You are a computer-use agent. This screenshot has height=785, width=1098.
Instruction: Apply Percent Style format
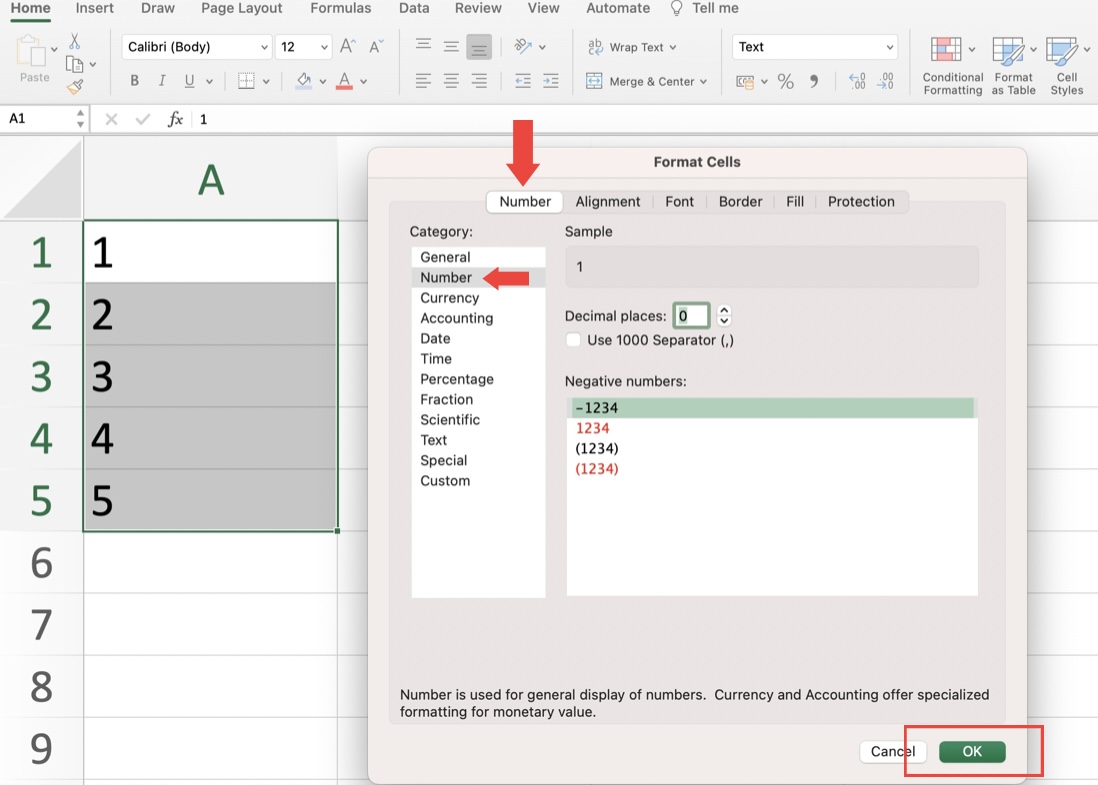[786, 81]
